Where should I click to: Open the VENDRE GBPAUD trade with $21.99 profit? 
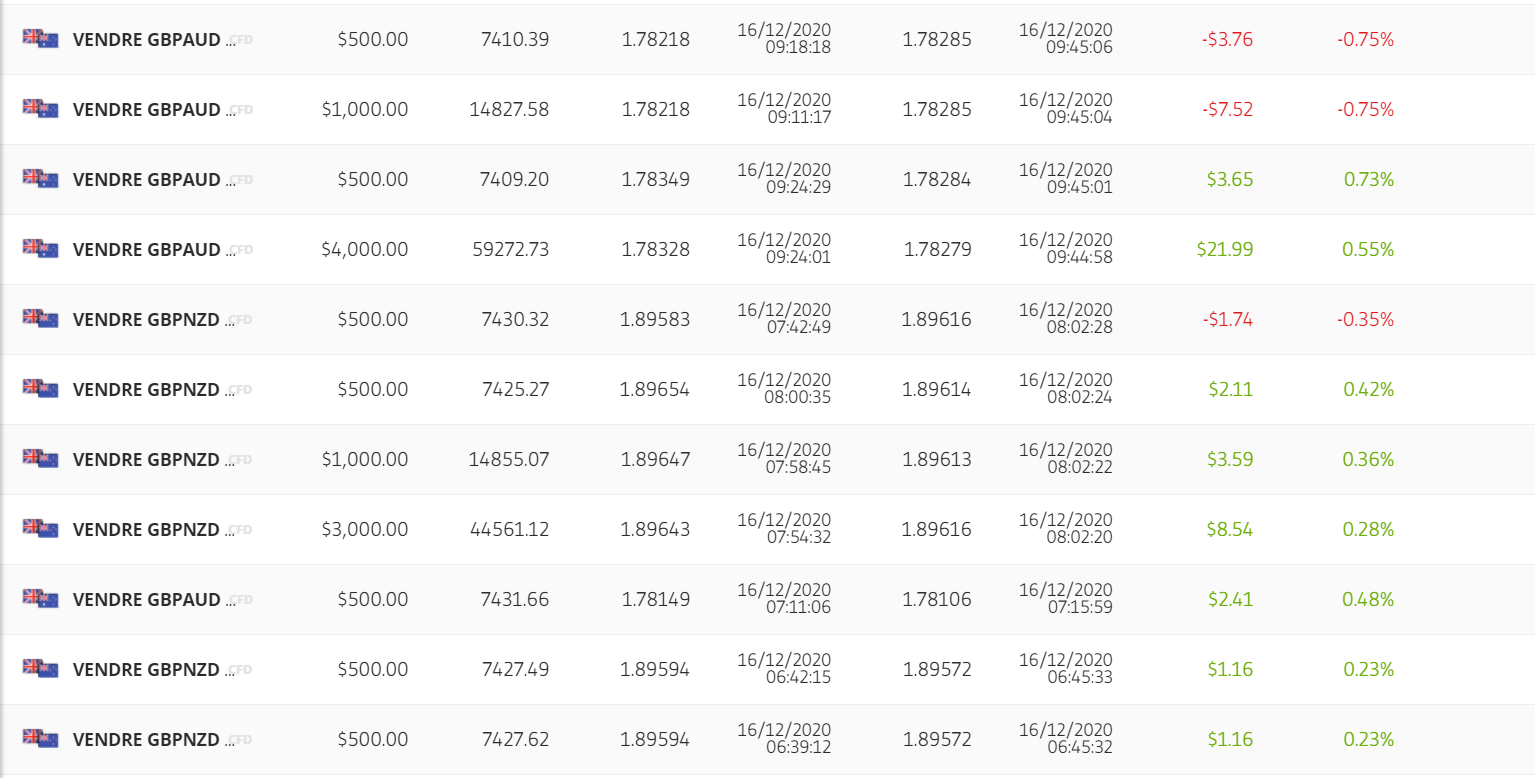click(146, 250)
